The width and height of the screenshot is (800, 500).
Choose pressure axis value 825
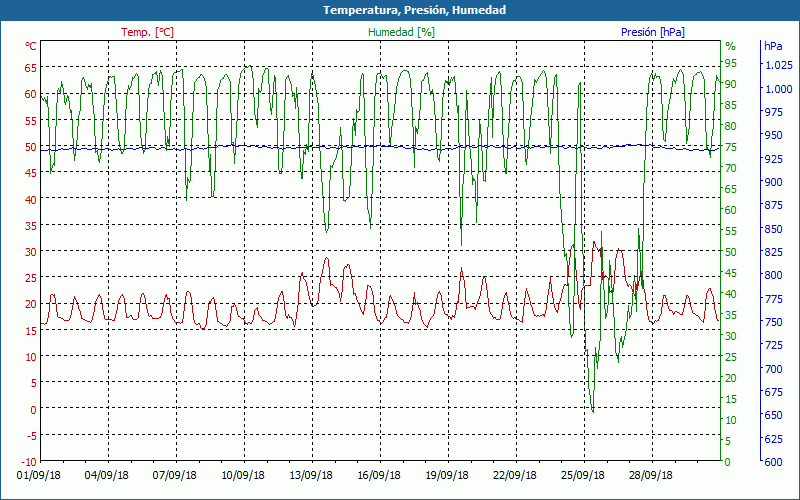(x=774, y=252)
